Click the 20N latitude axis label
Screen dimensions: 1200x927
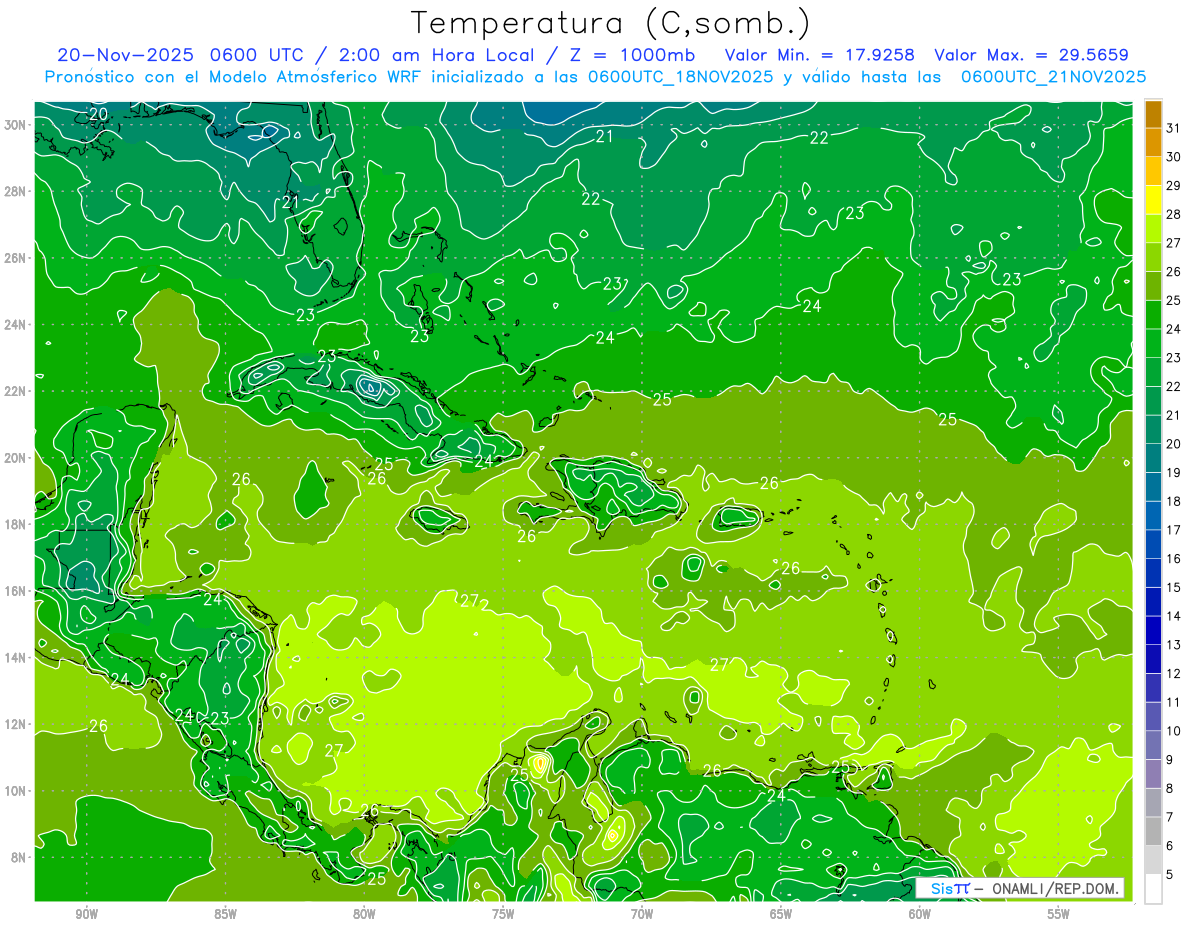[x=16, y=457]
